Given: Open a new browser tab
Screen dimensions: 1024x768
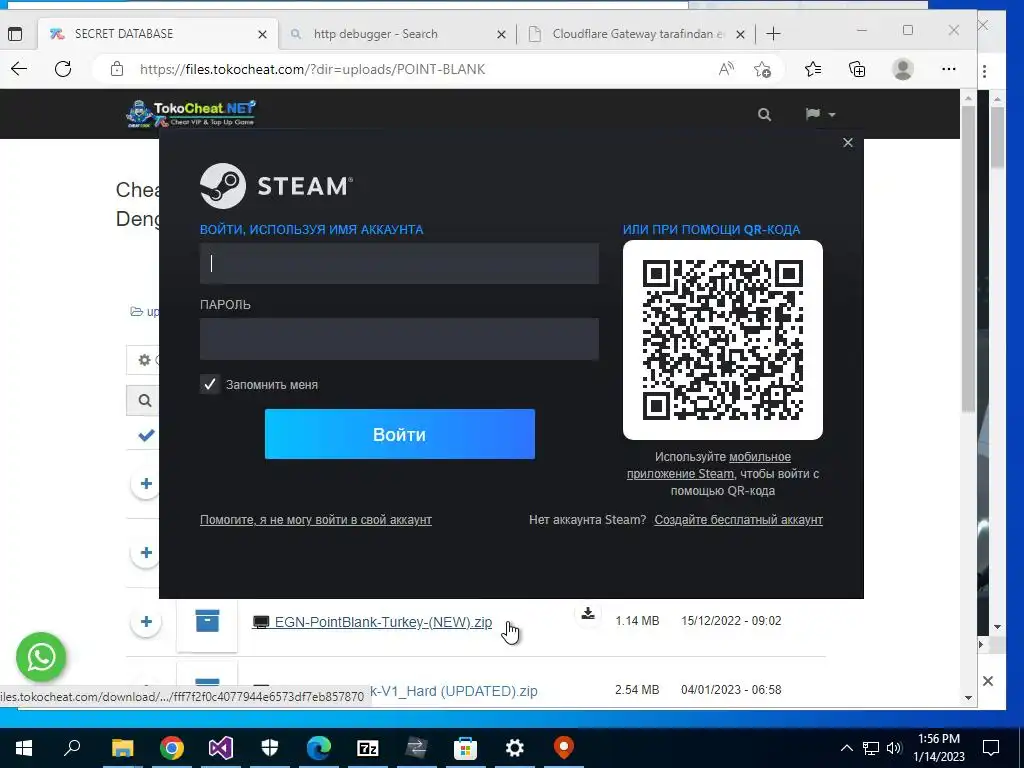Looking at the screenshot, I should (x=773, y=34).
